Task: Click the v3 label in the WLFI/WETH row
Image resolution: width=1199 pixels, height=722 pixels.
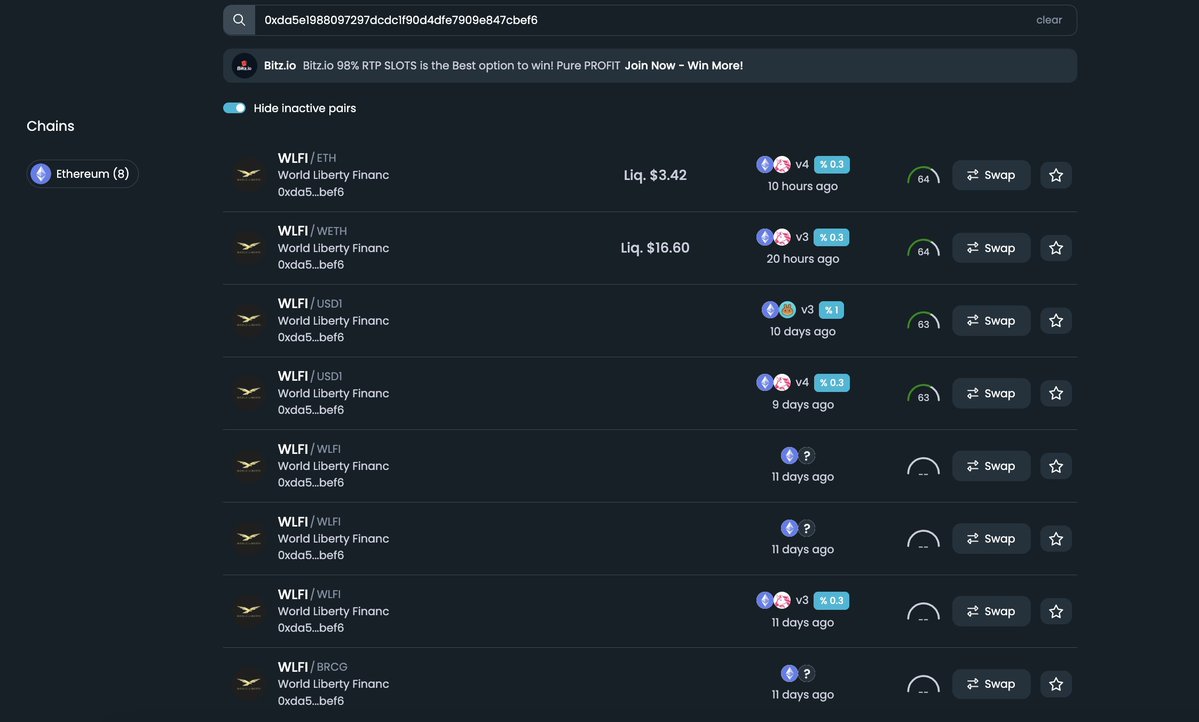Action: (802, 237)
